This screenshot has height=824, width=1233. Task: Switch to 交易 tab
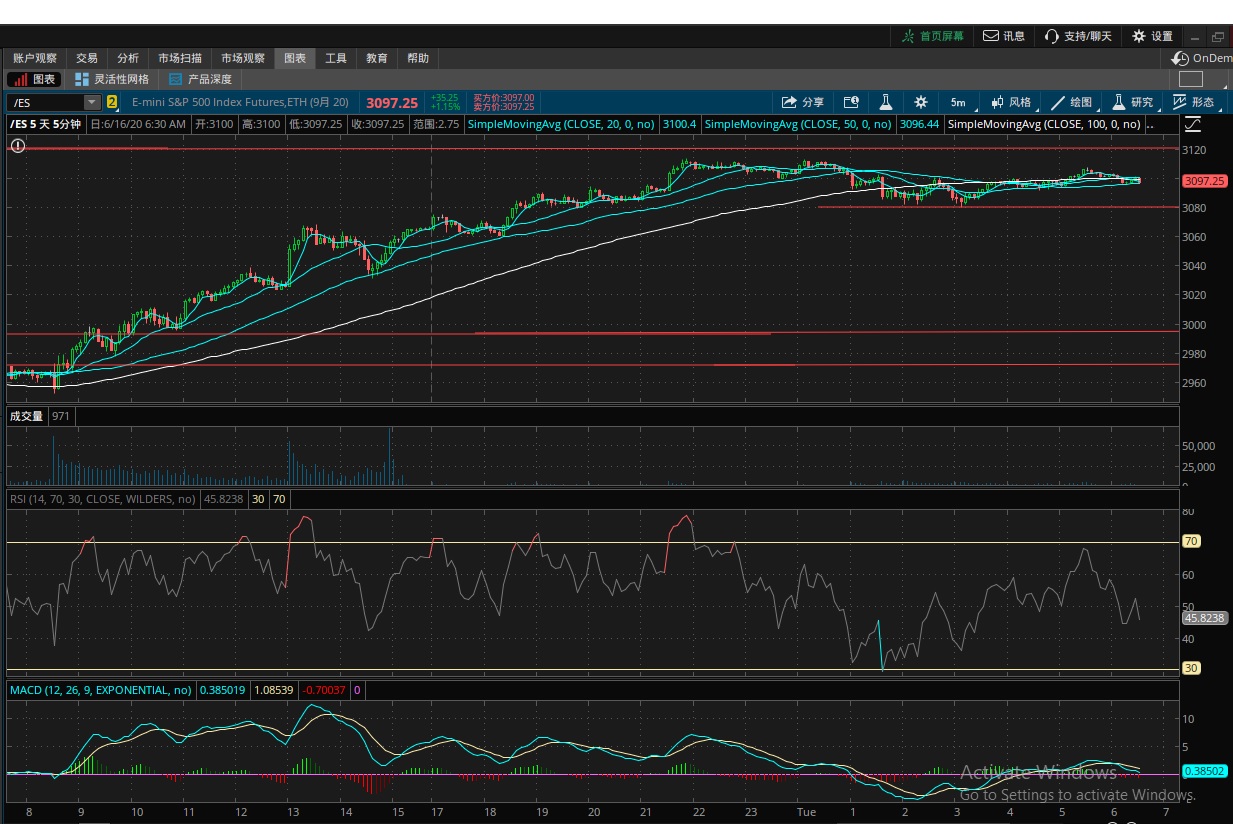87,58
